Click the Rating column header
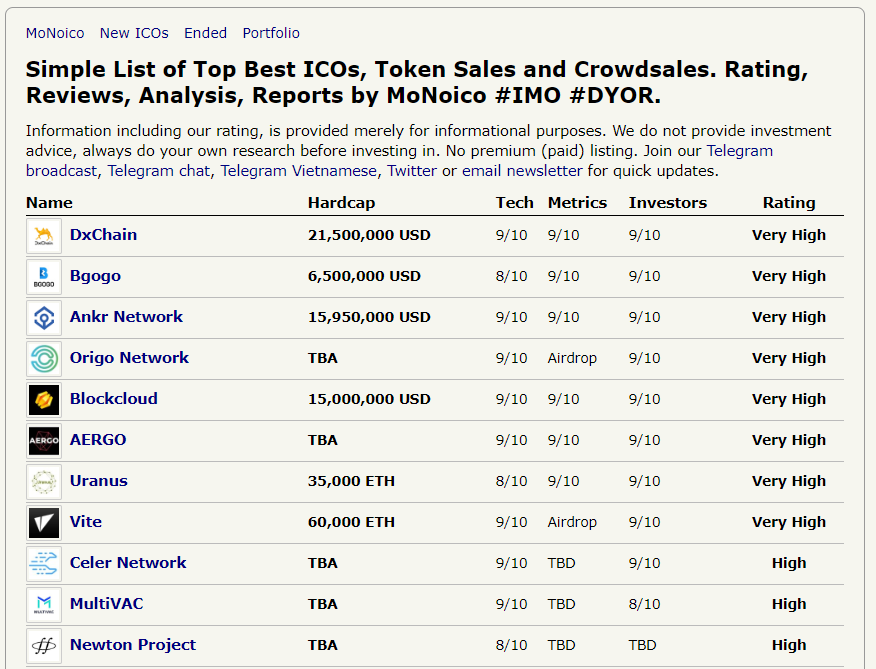This screenshot has height=669, width=876. [x=789, y=203]
